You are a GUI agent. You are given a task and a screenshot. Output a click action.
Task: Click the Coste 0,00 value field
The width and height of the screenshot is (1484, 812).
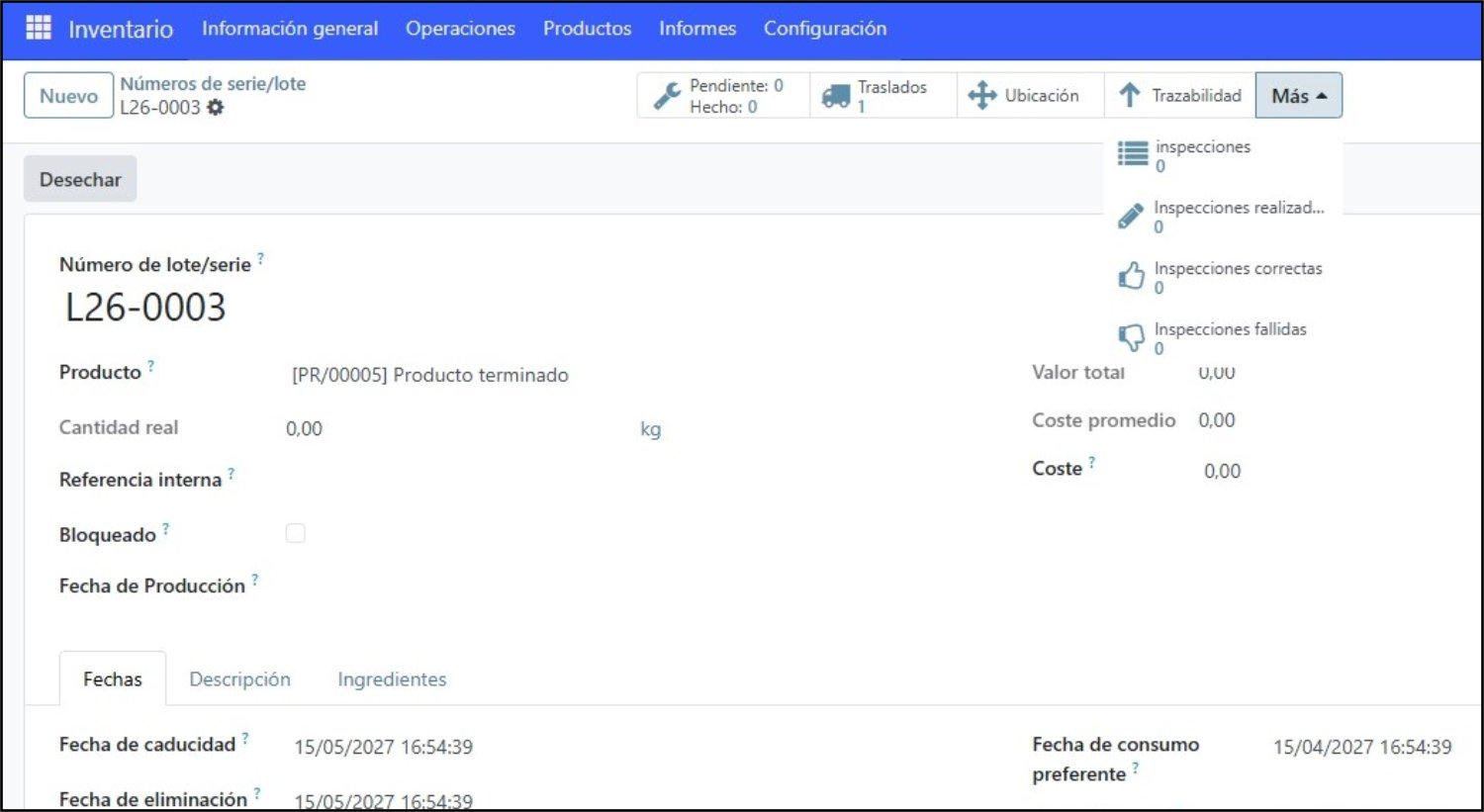tap(1223, 471)
